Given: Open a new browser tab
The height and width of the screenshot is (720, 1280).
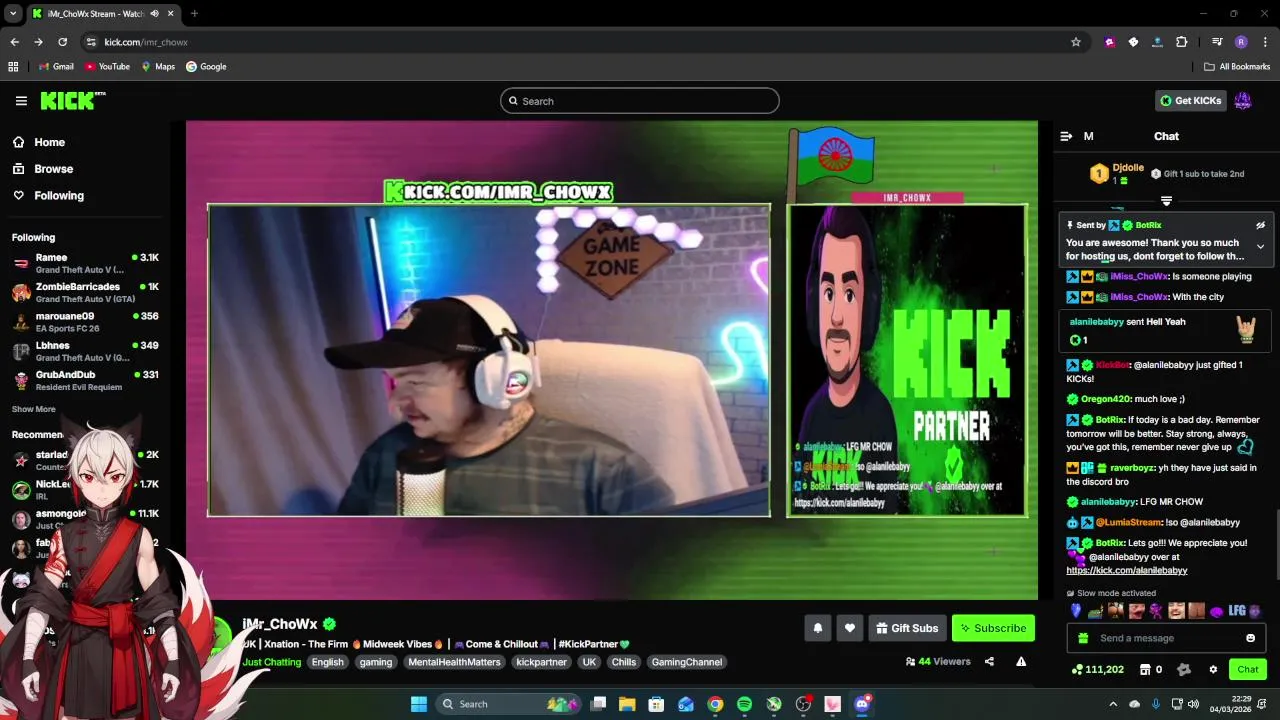Looking at the screenshot, I should coord(194,14).
